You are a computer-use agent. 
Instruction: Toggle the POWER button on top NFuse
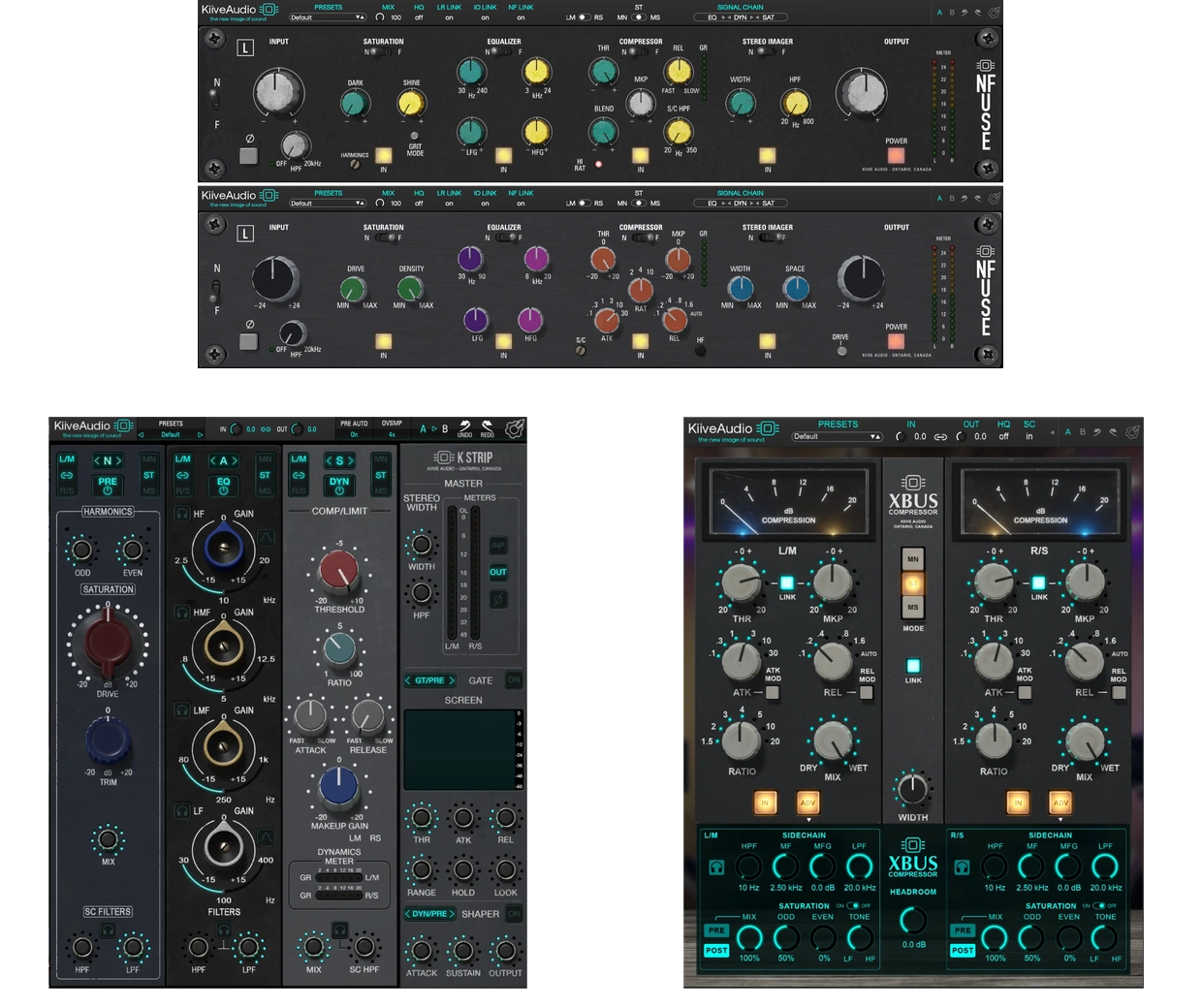896,155
